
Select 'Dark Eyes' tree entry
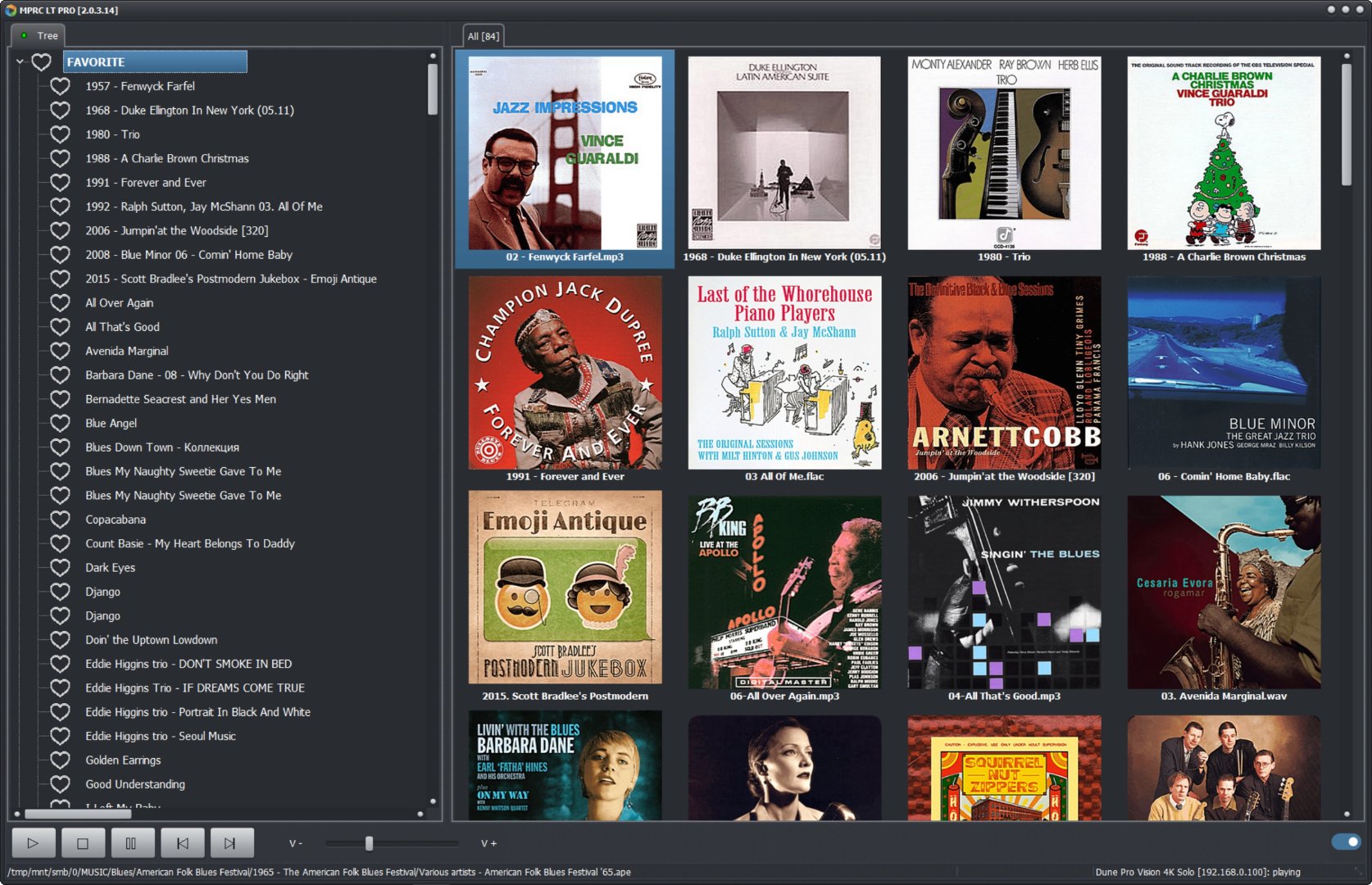click(x=111, y=568)
